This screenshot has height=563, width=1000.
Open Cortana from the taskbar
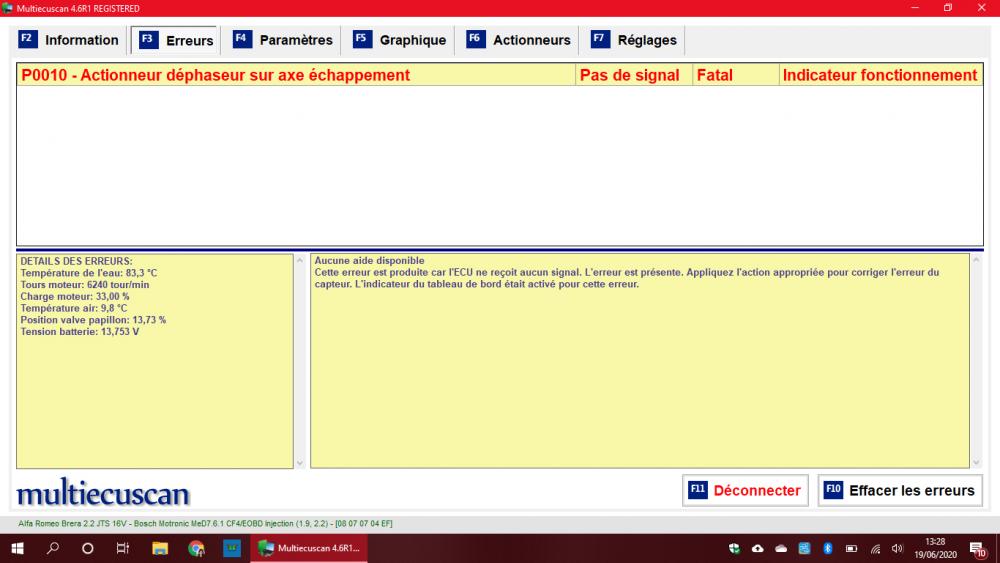tap(88, 548)
